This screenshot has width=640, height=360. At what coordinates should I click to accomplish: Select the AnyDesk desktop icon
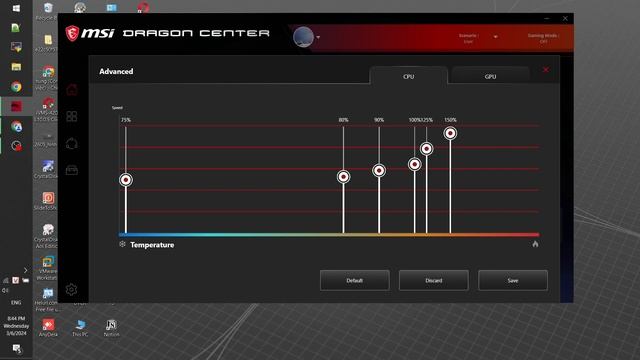[x=48, y=327]
